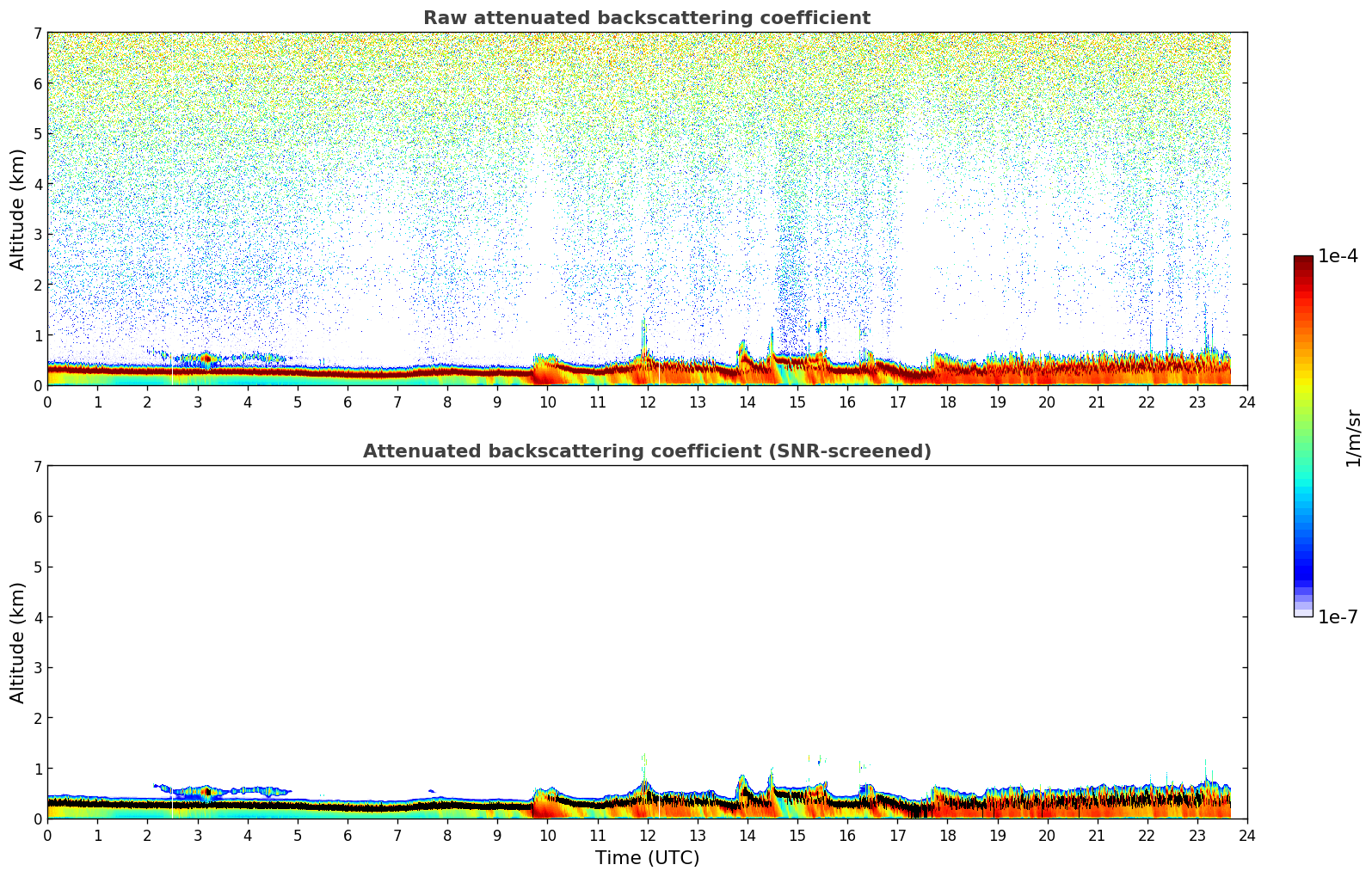The width and height of the screenshot is (1372, 877).
Task: Click the bottom plot's "Altitude (km)" label
Action: point(18,642)
